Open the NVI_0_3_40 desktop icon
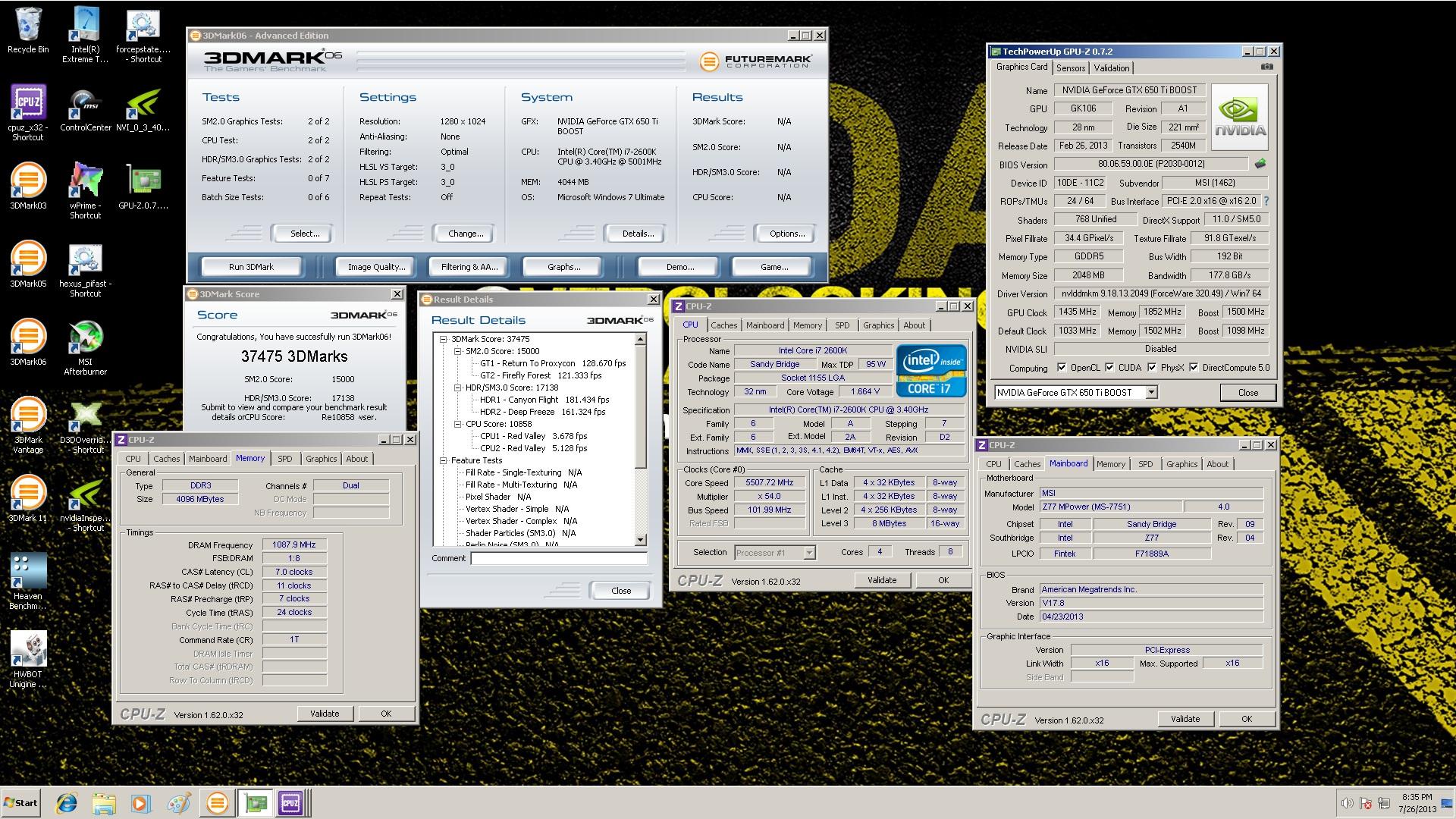This screenshot has width=1456, height=819. (x=143, y=110)
